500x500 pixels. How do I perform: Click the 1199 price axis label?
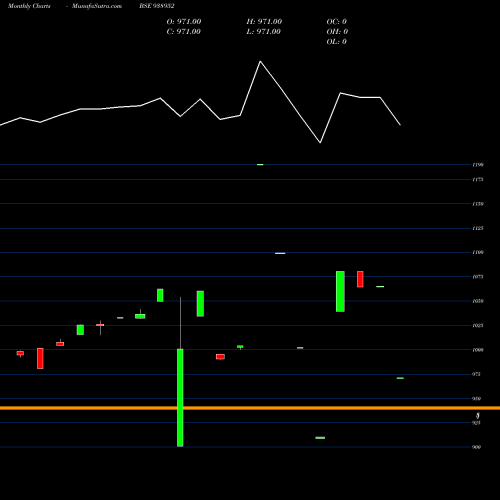coord(478,165)
